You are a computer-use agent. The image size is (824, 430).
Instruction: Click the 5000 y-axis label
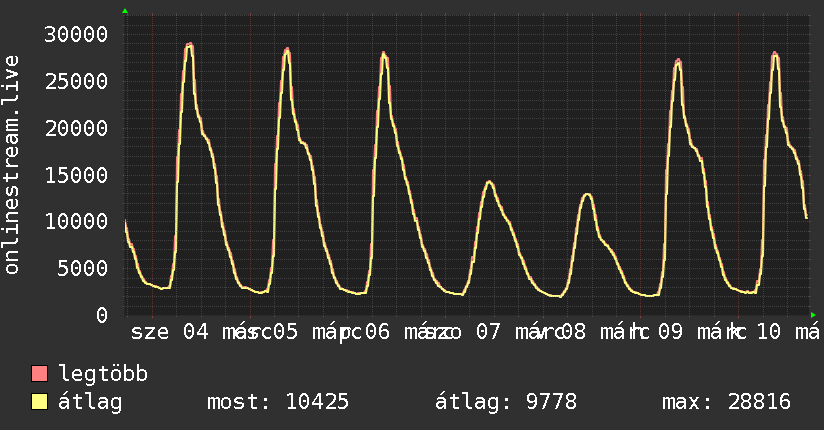point(83,268)
